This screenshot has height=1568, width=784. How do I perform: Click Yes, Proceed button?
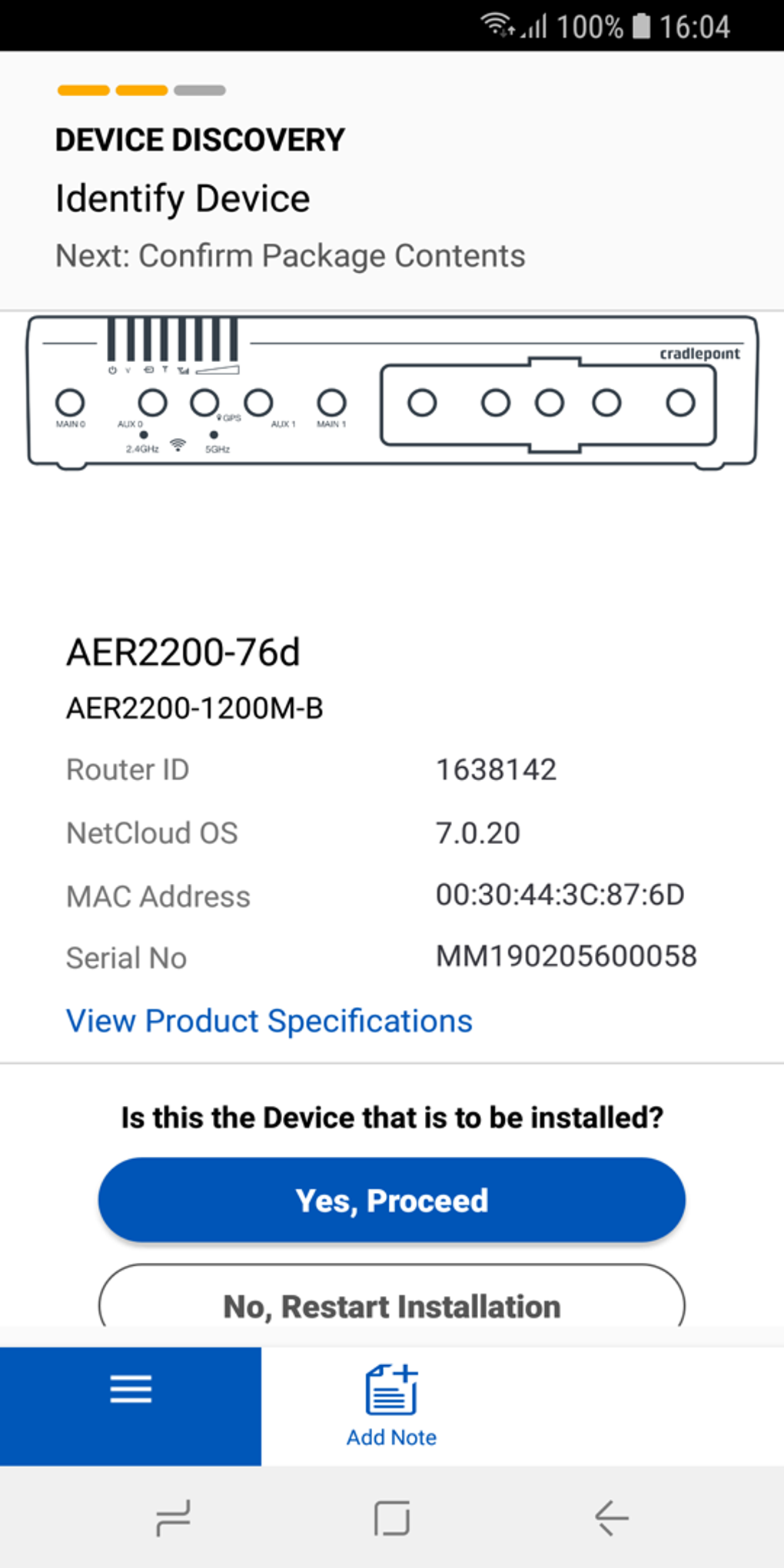392,1200
